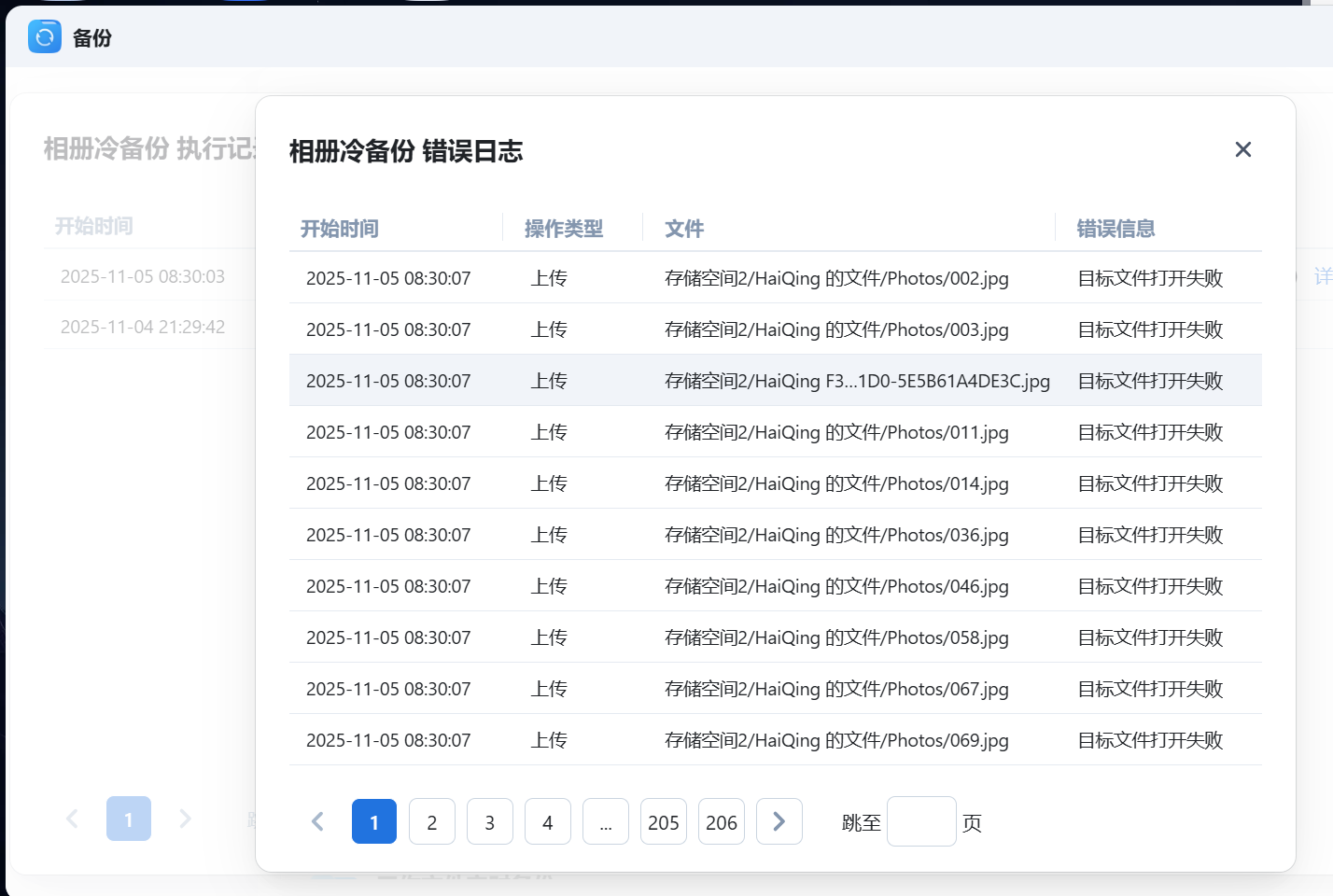Click the previous page arrow in the dialog
This screenshot has width=1333, height=896.
pos(317,821)
